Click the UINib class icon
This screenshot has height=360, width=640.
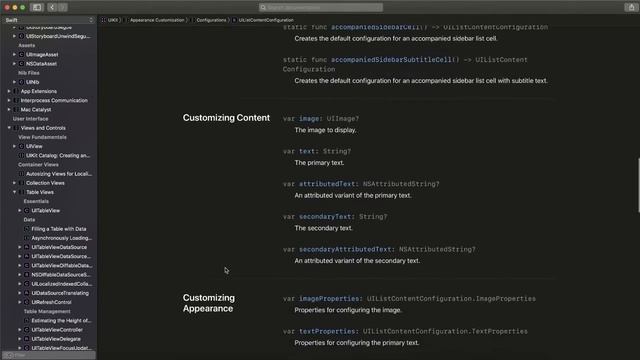click(21, 82)
